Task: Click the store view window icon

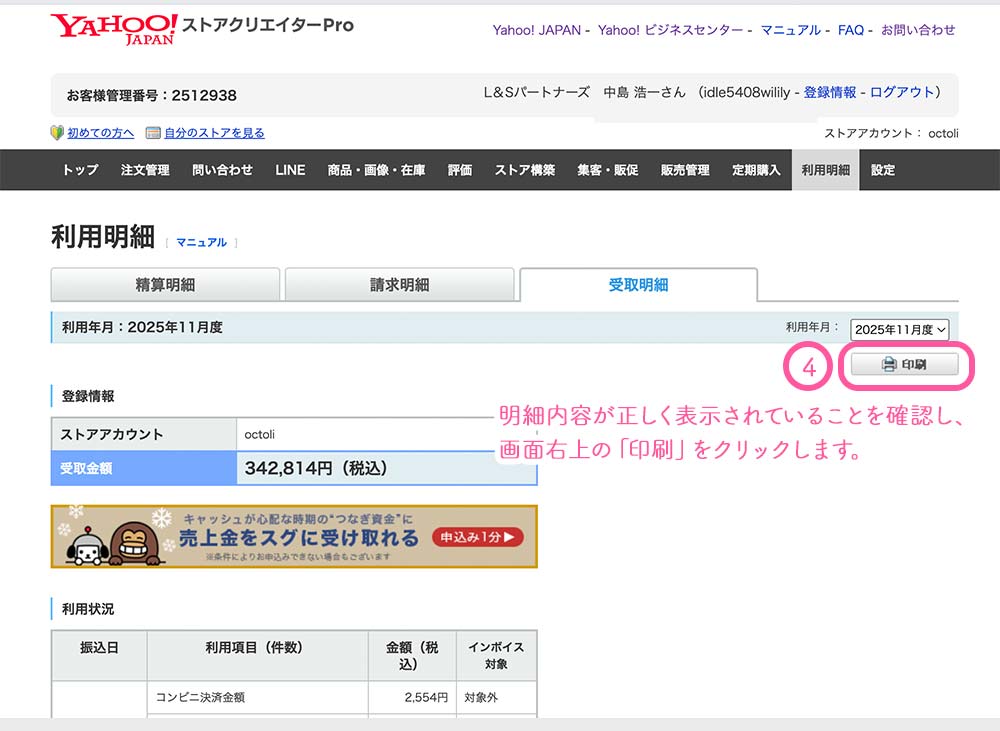Action: point(153,133)
